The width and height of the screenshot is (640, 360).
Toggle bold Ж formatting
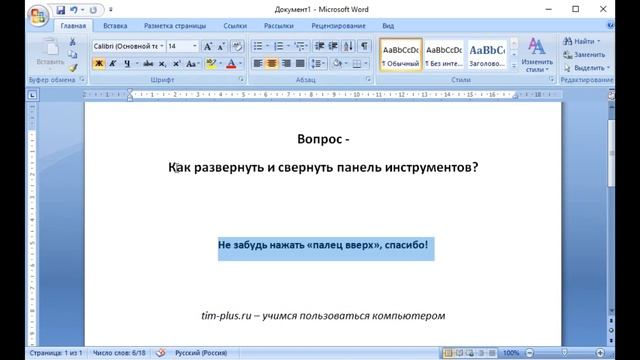click(x=99, y=63)
